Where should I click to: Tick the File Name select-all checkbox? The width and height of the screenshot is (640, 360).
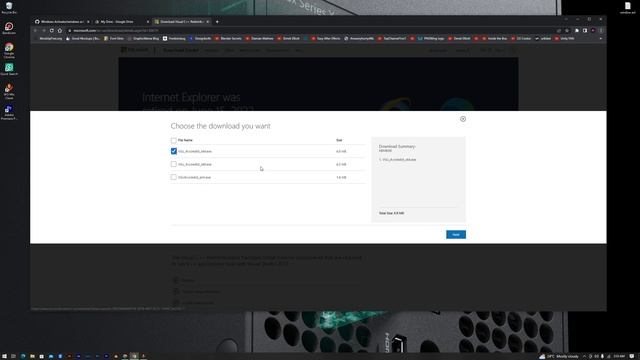pyautogui.click(x=173, y=140)
